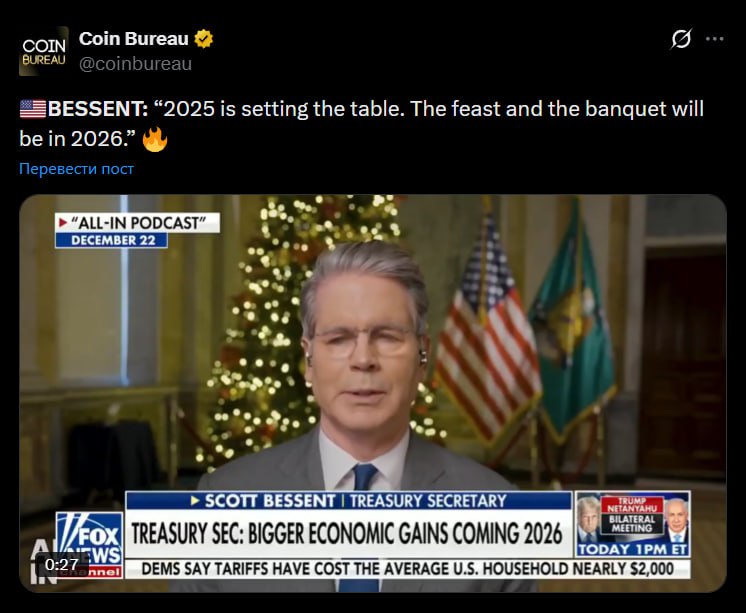This screenshot has width=746, height=613.
Task: Open the Coin Bureau profile avatar
Action: click(x=43, y=51)
